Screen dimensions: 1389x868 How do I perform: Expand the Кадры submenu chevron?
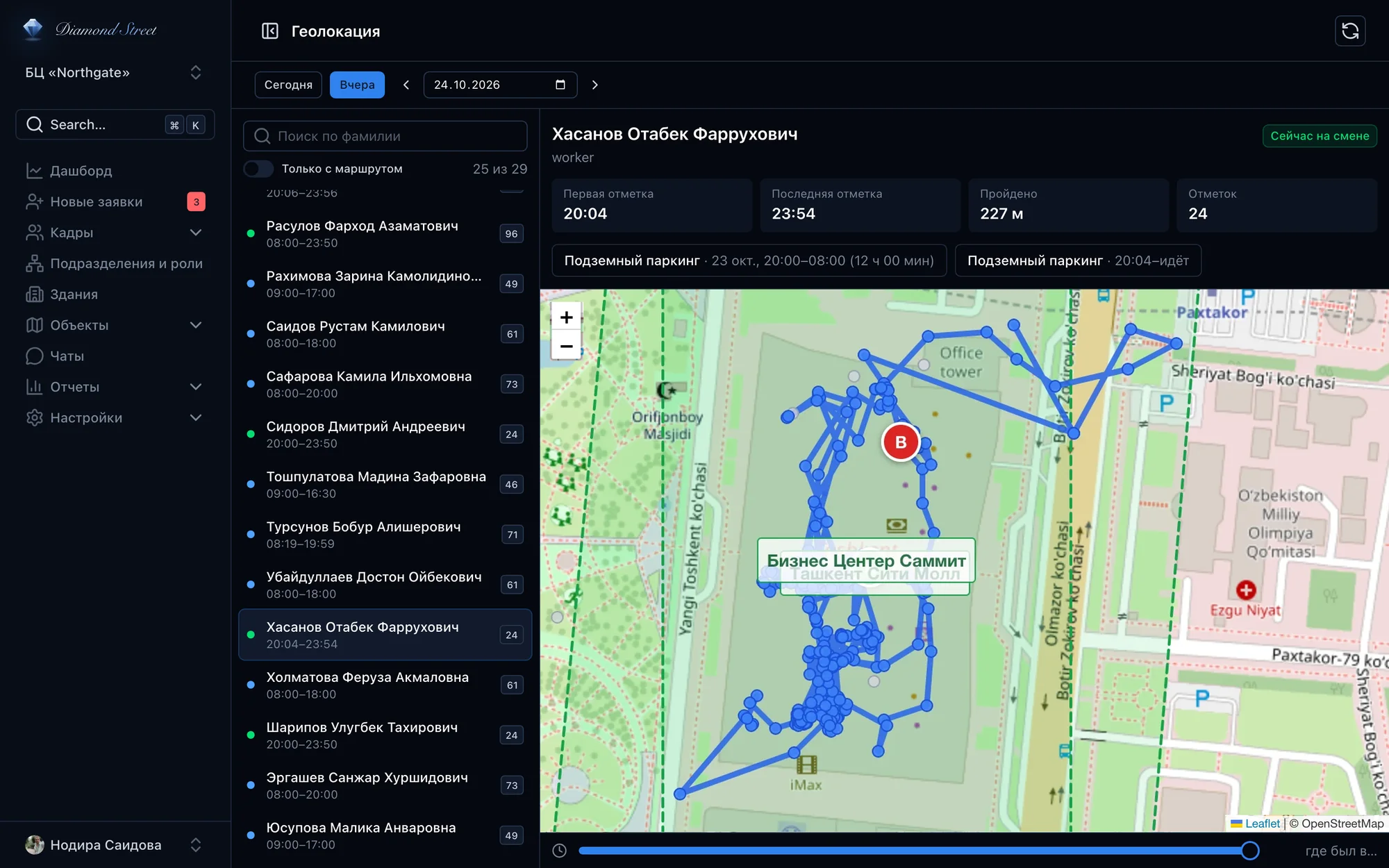(x=196, y=233)
